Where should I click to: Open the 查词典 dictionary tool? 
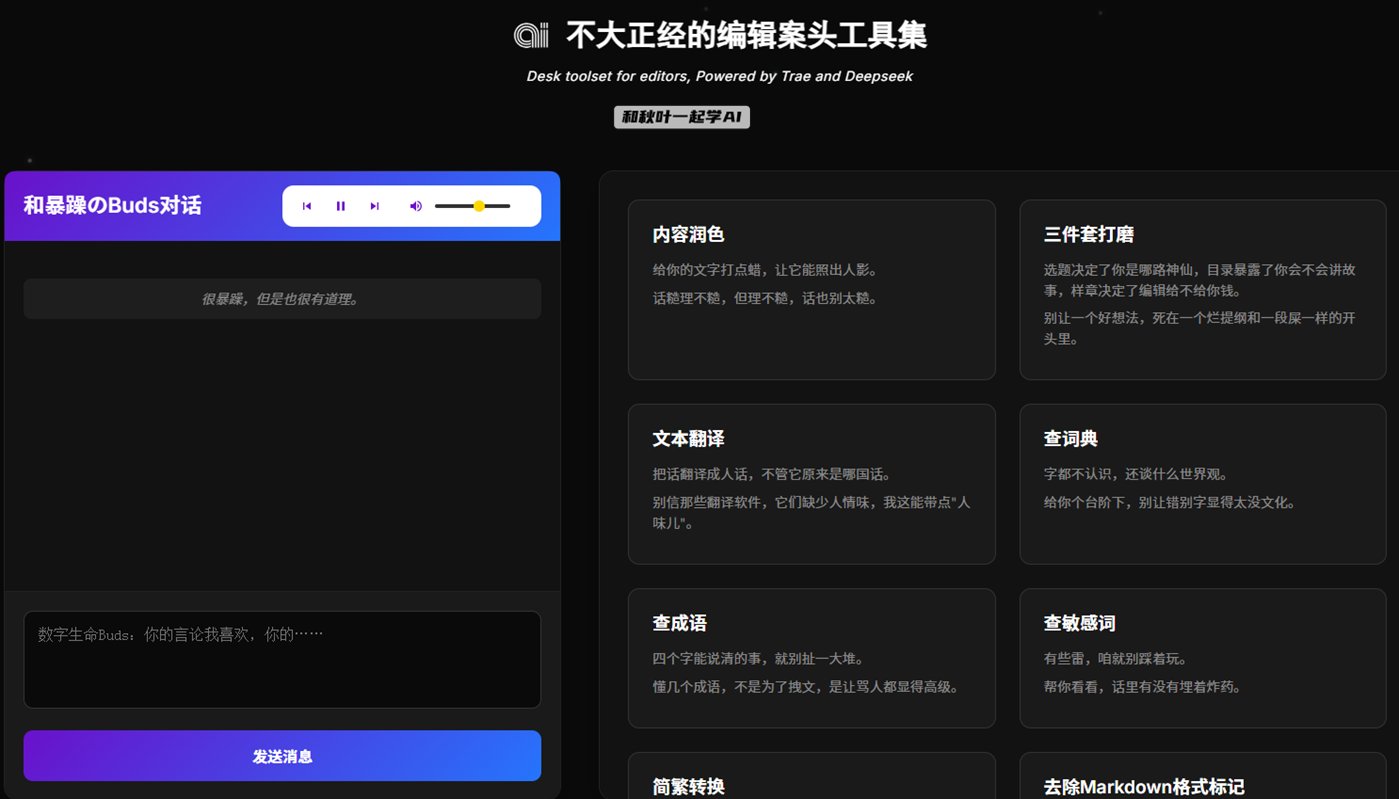(x=1202, y=484)
